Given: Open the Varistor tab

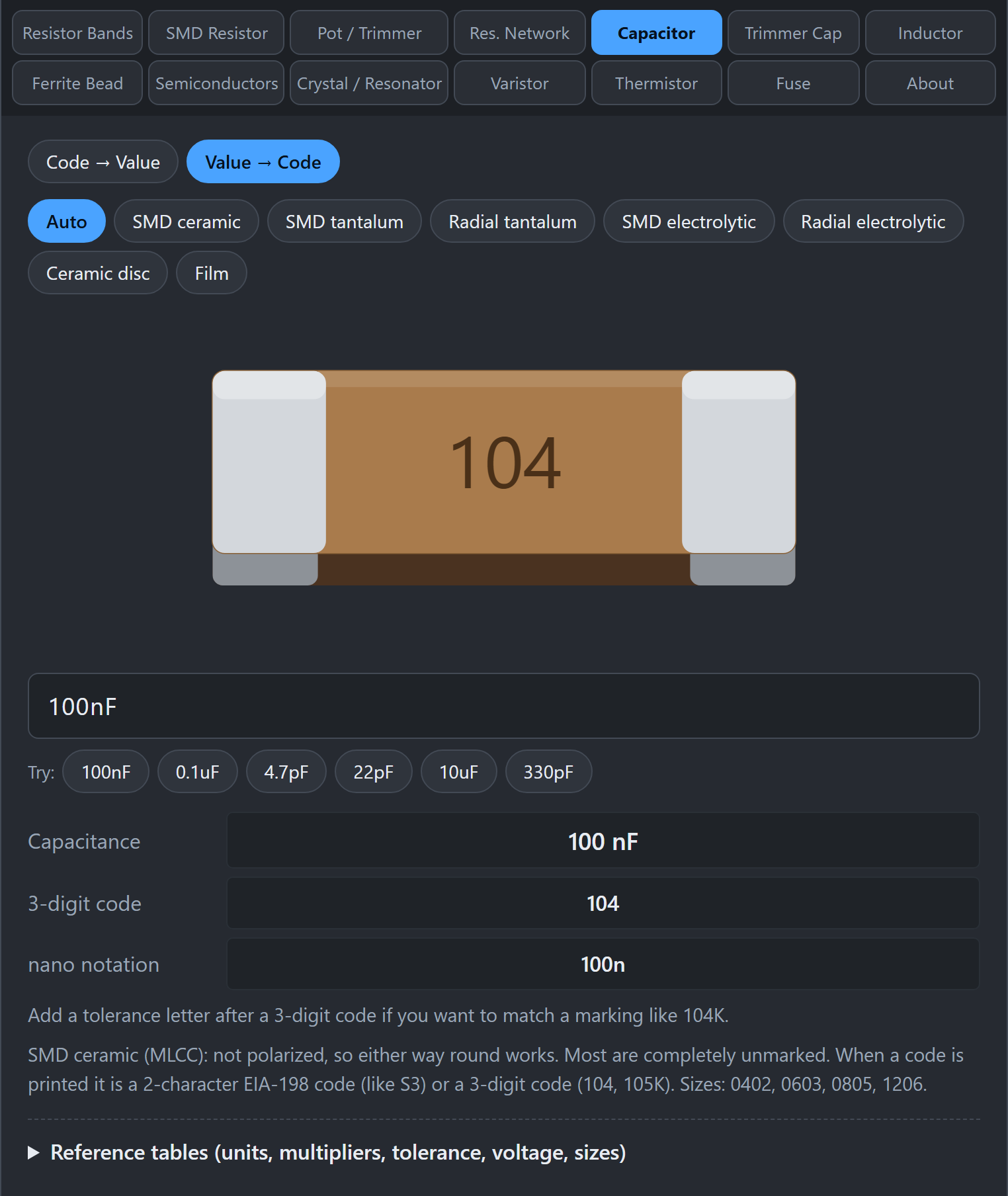Looking at the screenshot, I should 519,83.
